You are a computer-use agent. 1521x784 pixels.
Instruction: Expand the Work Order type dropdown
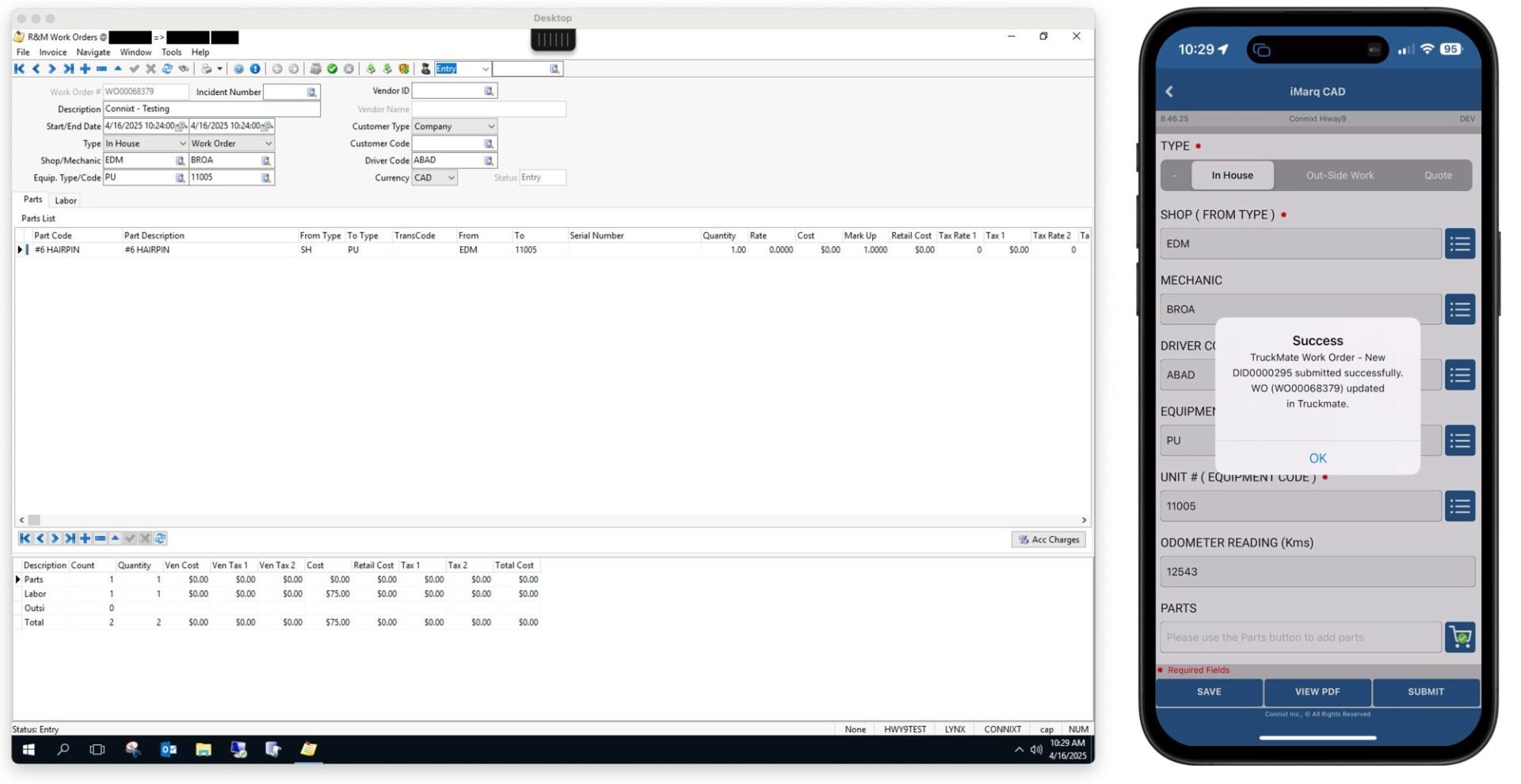click(269, 143)
